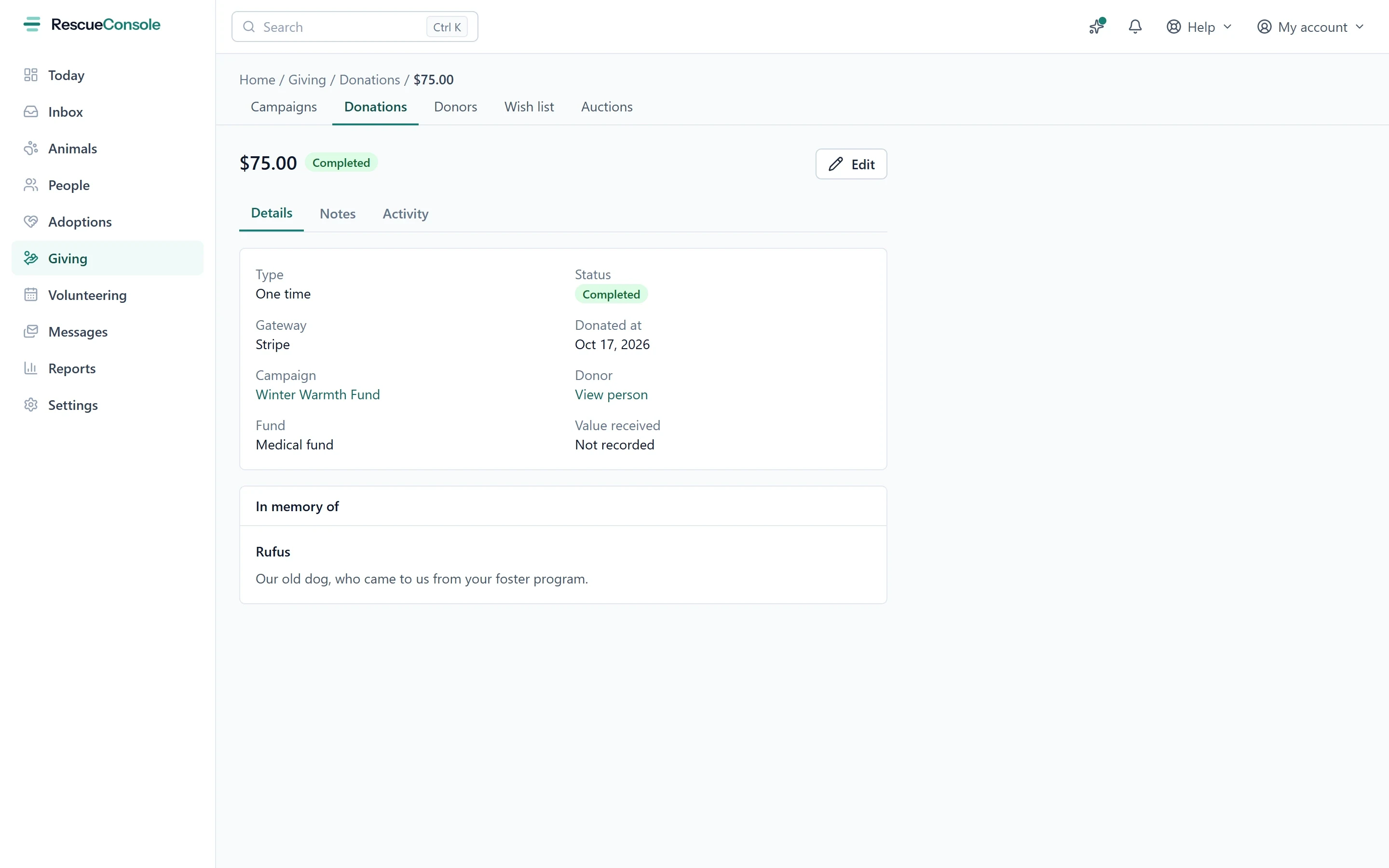
Task: Open the Winter Warmth Fund campaign link
Action: [x=317, y=395]
